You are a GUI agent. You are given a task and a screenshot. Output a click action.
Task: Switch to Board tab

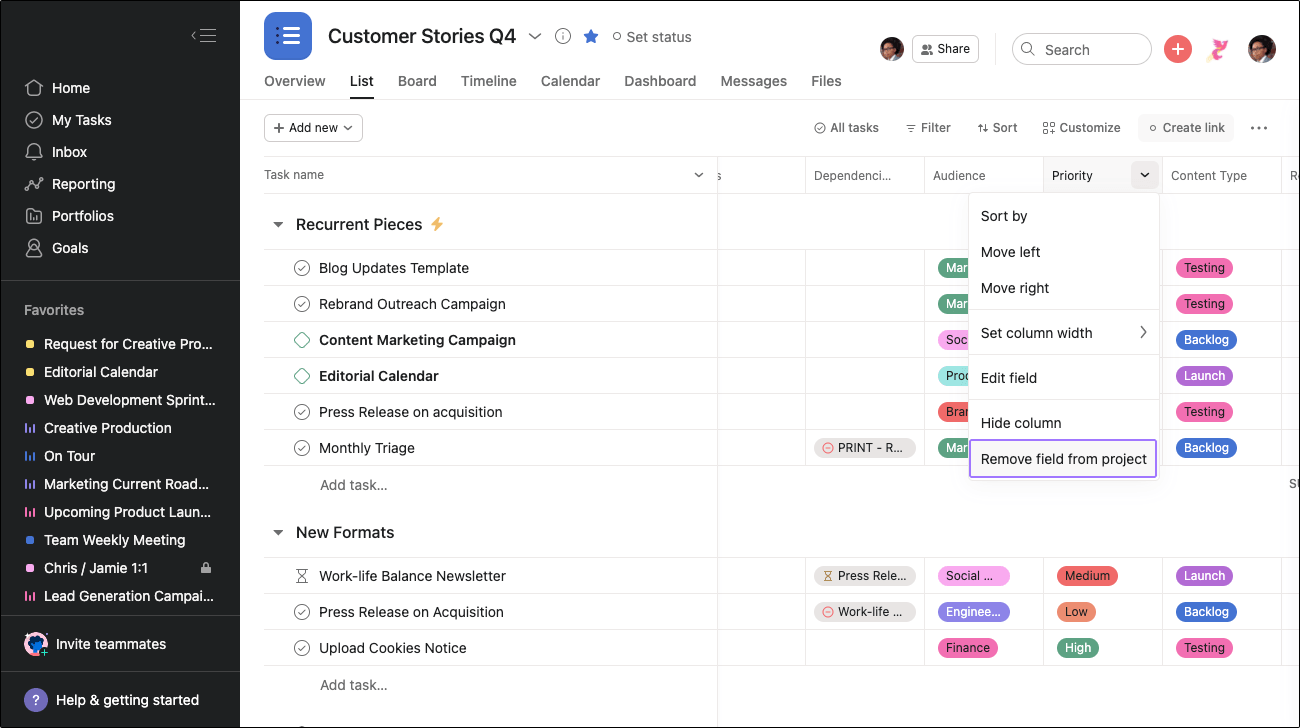tap(417, 81)
